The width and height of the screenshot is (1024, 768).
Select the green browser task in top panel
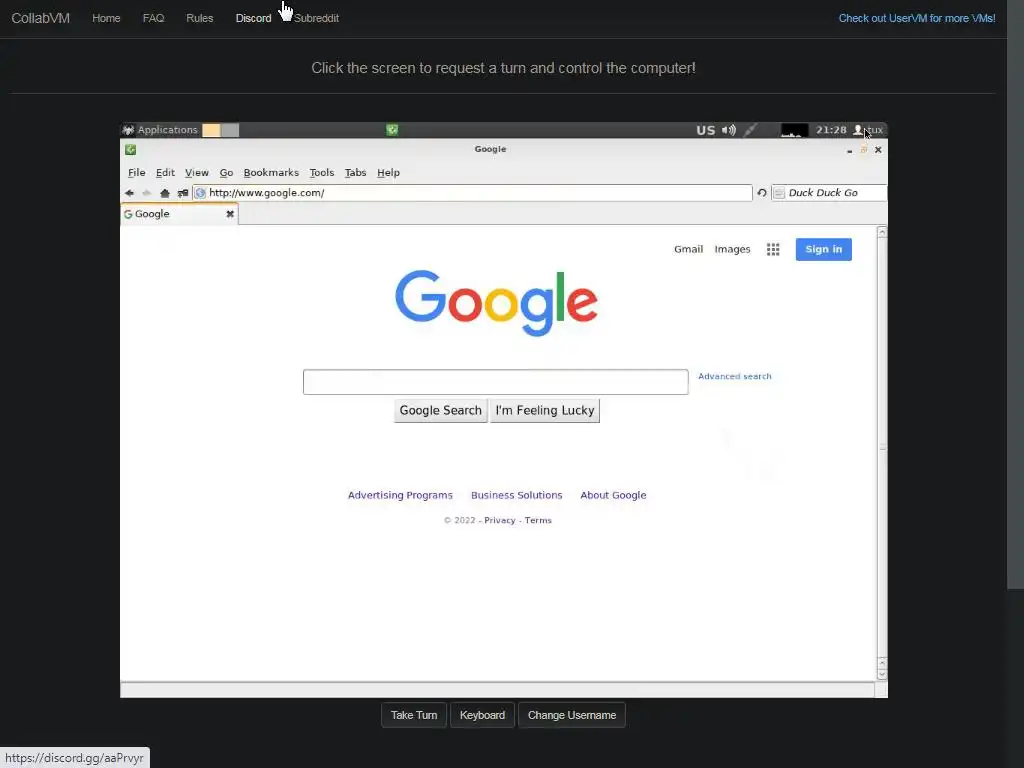coord(392,130)
